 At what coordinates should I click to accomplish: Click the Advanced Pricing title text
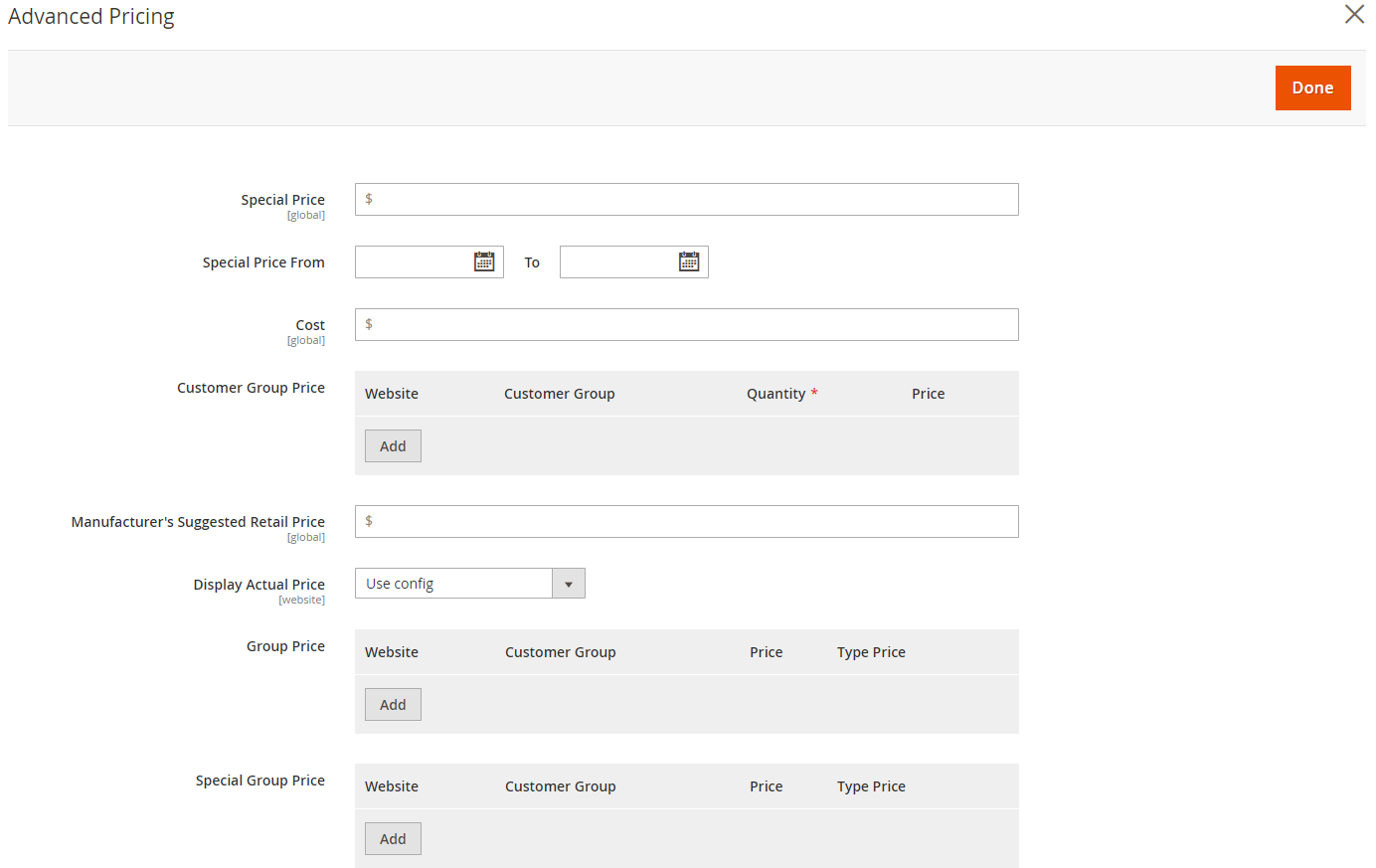pos(91,17)
